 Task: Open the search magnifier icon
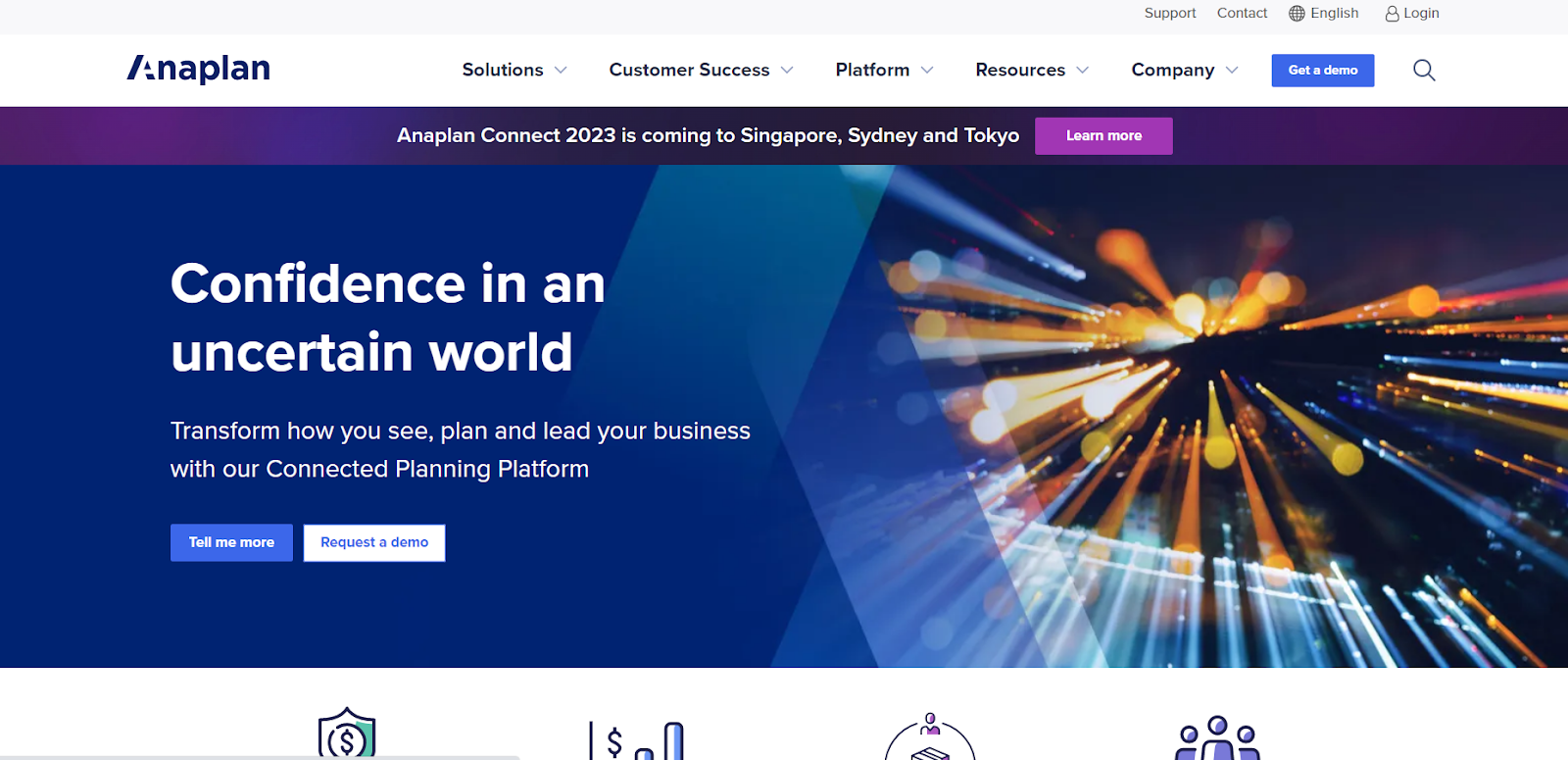coord(1424,70)
